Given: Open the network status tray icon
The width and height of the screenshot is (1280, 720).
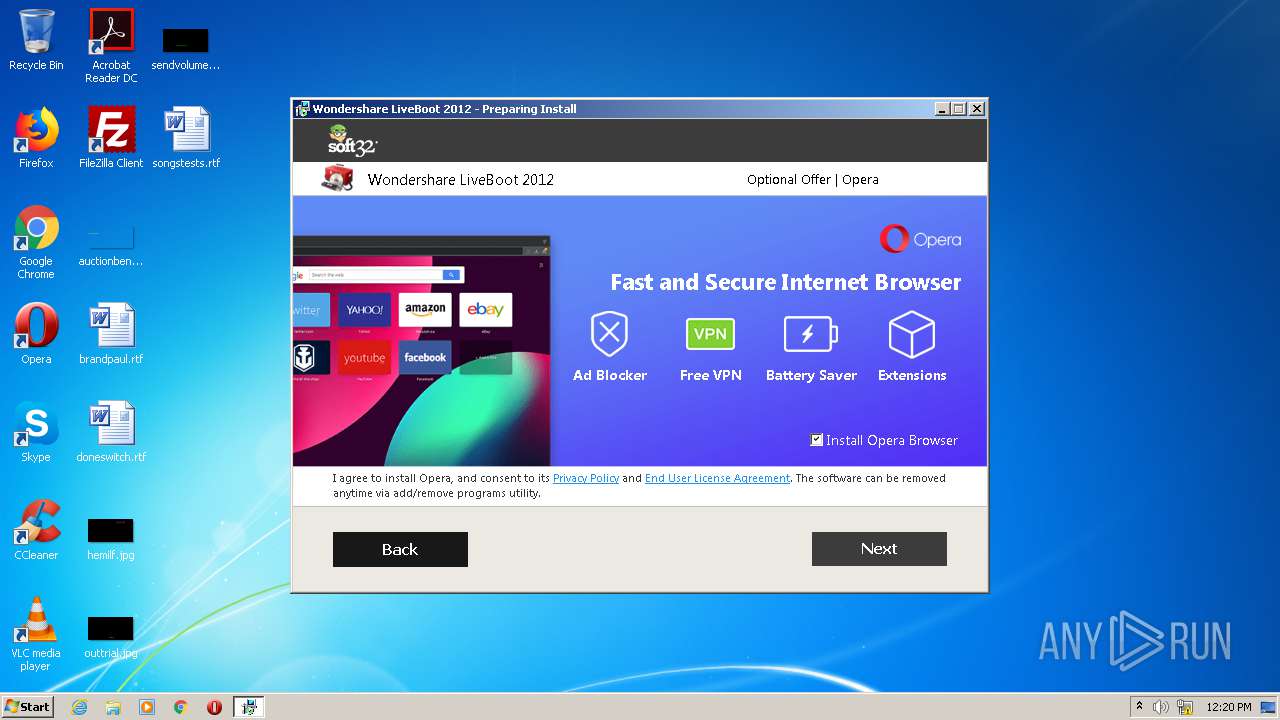Looking at the screenshot, I should pyautogui.click(x=1185, y=707).
